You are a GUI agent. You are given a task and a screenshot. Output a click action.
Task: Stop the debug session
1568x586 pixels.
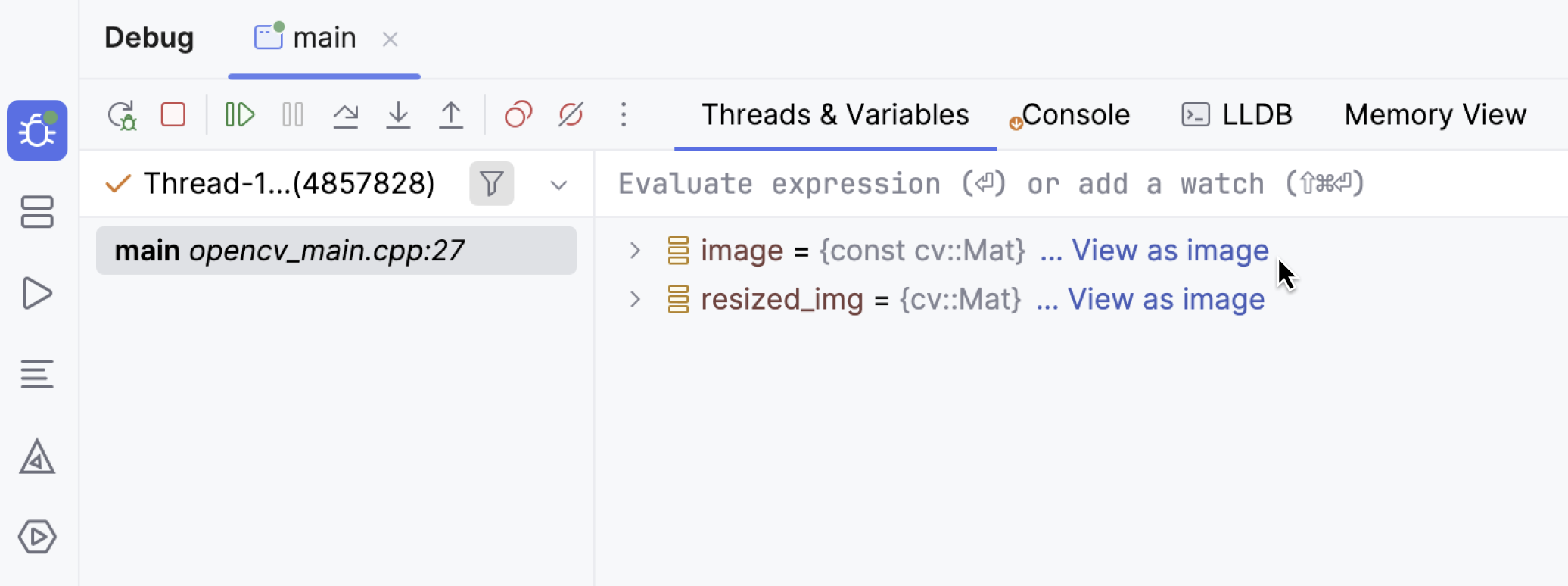point(173,115)
